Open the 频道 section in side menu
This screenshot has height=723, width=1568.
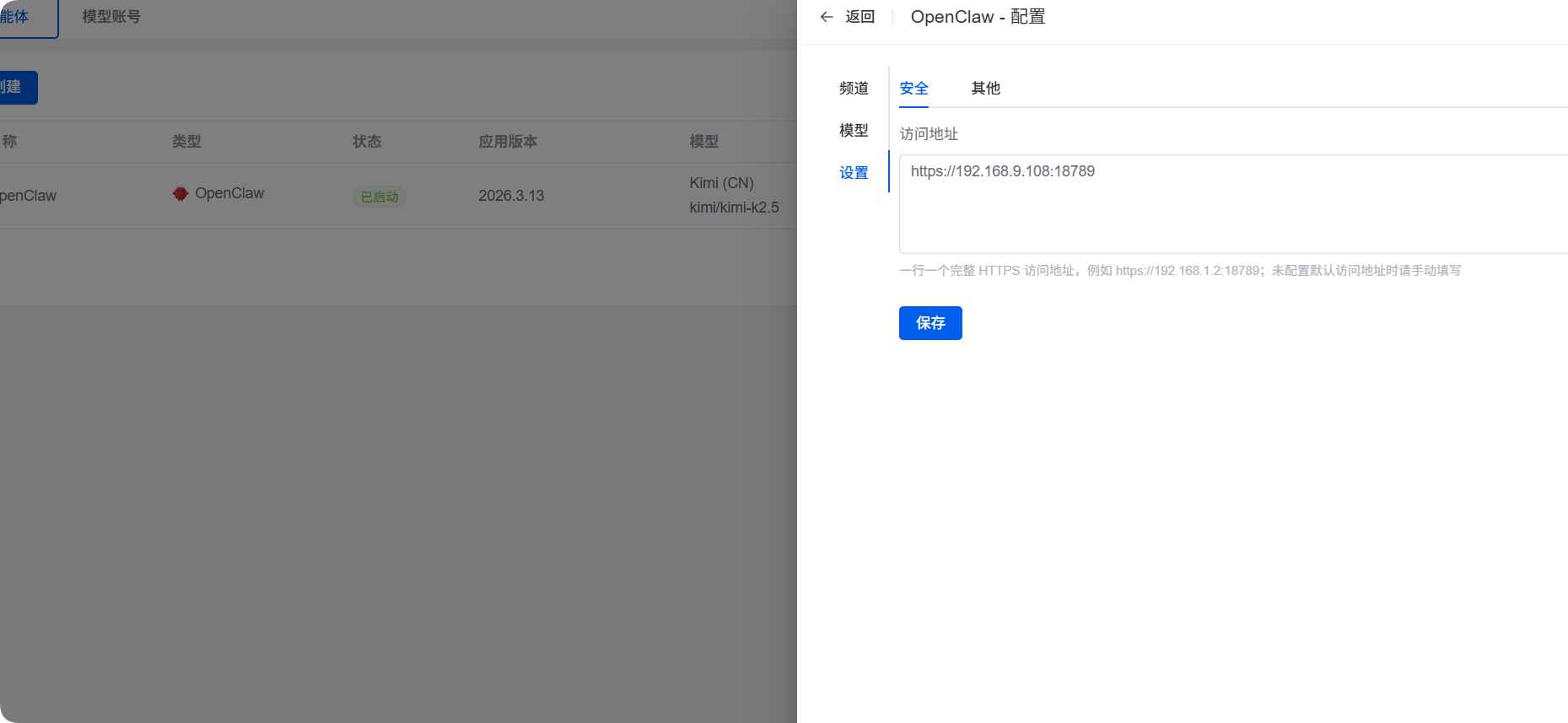point(854,88)
